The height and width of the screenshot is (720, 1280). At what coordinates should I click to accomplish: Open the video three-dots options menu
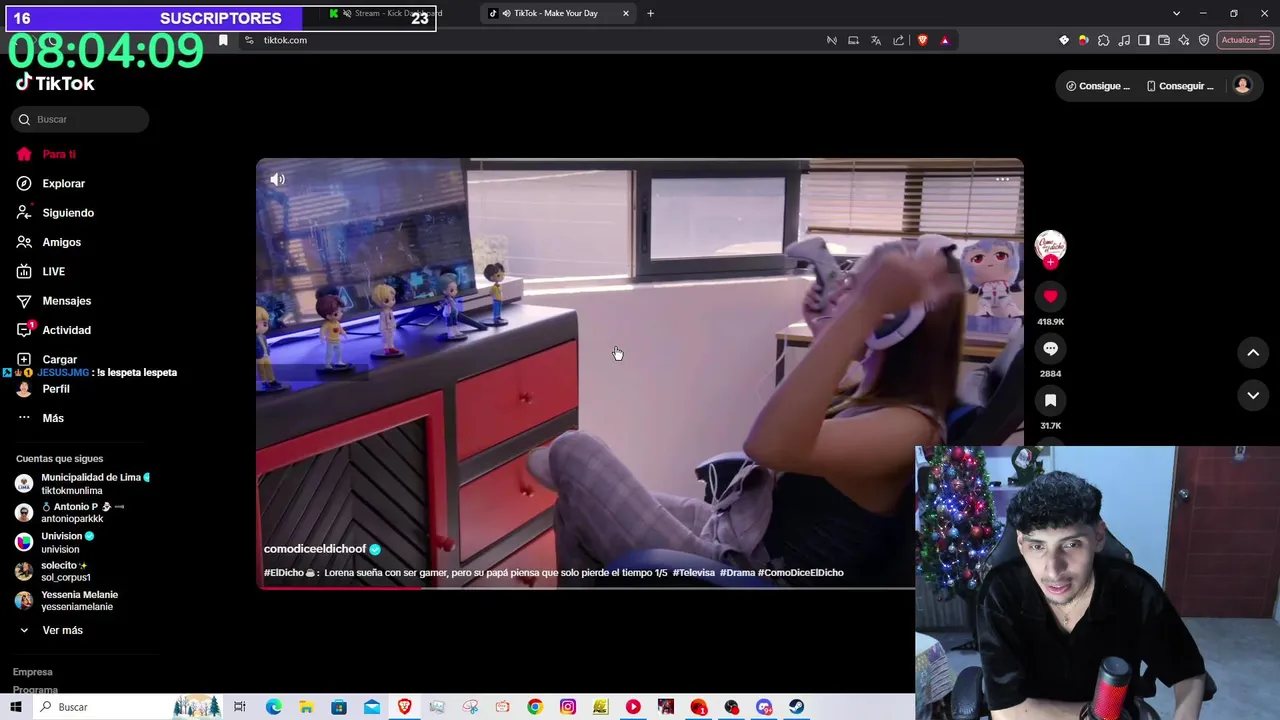pos(1002,180)
